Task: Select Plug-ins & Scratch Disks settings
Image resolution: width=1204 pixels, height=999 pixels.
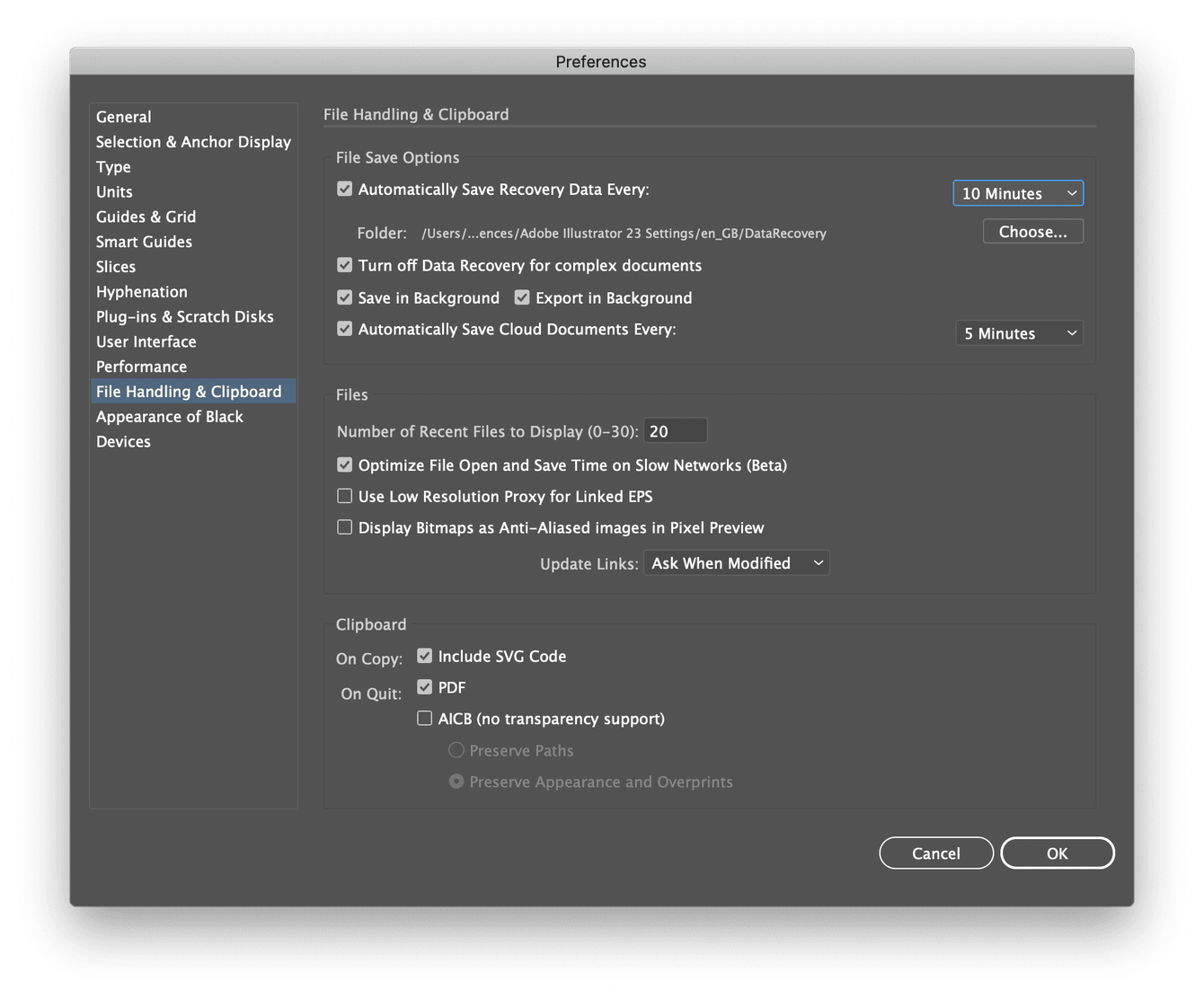Action: point(184,316)
